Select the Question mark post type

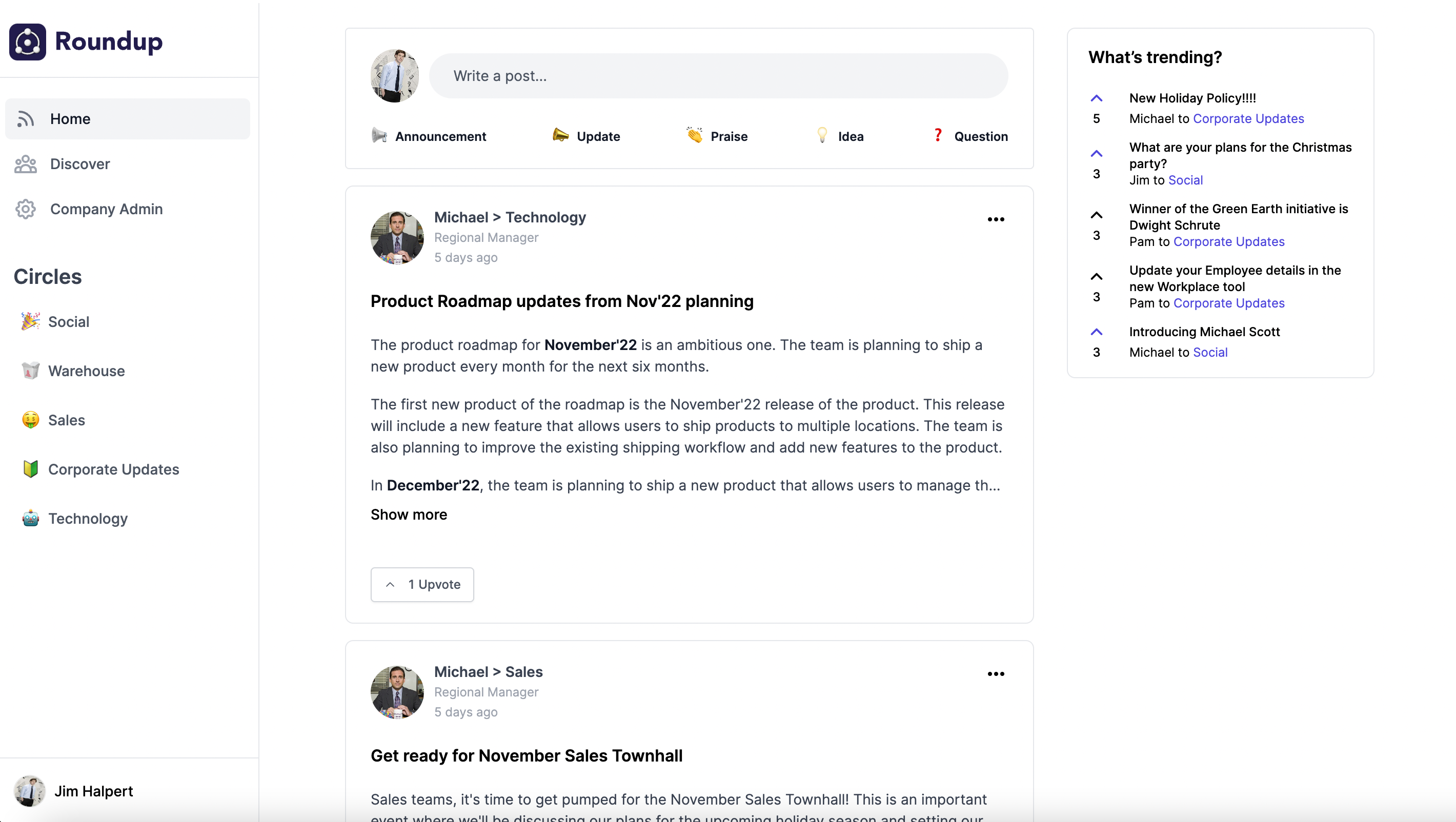(938, 136)
